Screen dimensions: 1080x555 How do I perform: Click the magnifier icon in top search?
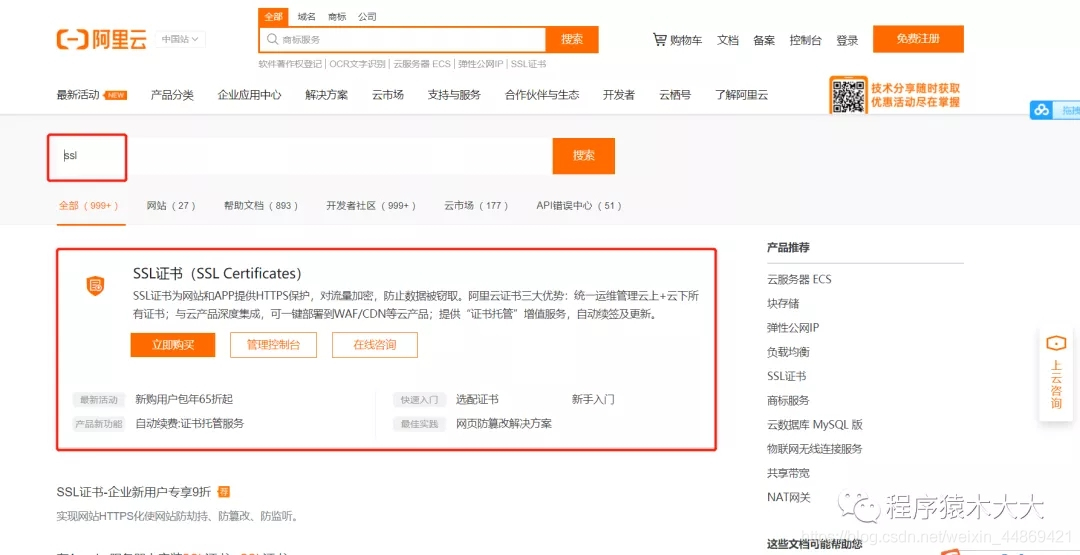[272, 40]
